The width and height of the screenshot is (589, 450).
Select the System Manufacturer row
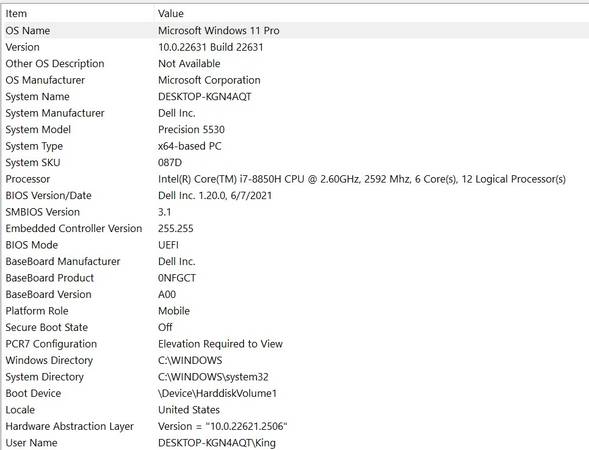coord(295,113)
